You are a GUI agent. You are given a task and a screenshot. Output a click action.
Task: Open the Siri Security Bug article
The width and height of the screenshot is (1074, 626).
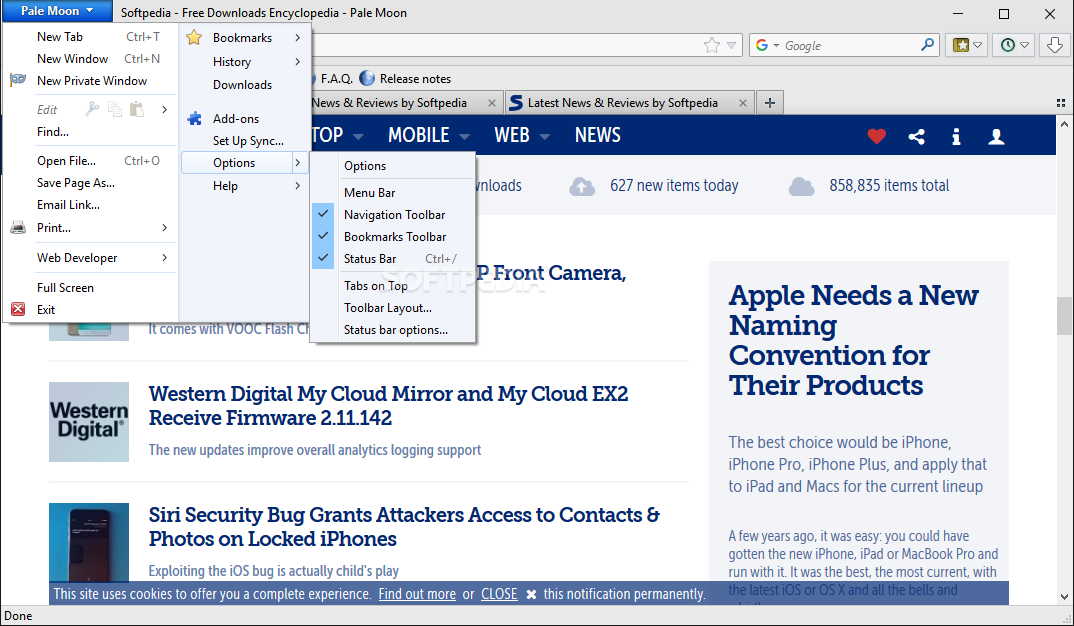[x=404, y=527]
